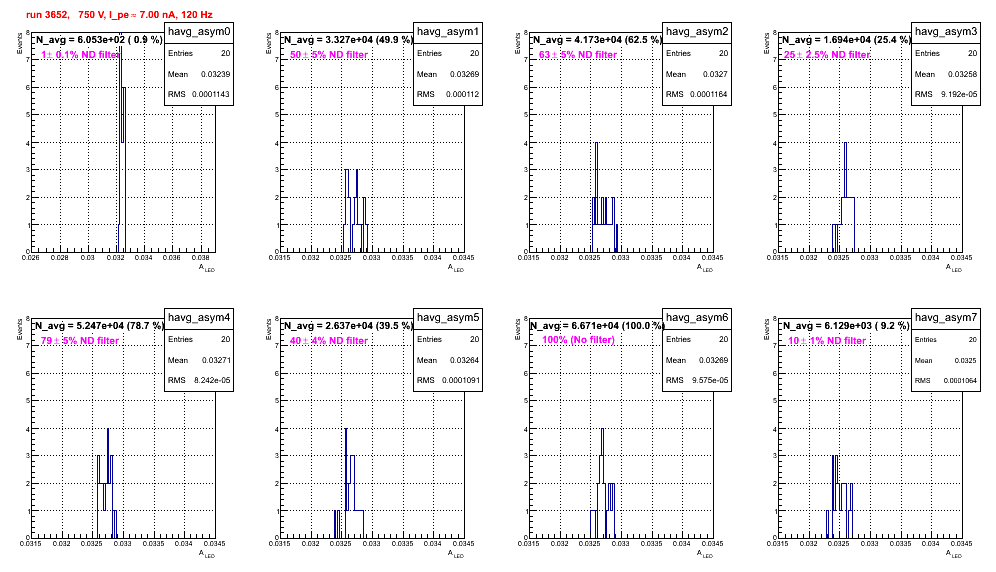Screen dimensions: 996x572
Task: Click N_avg = 3.327e+04 label
Action: (348, 40)
